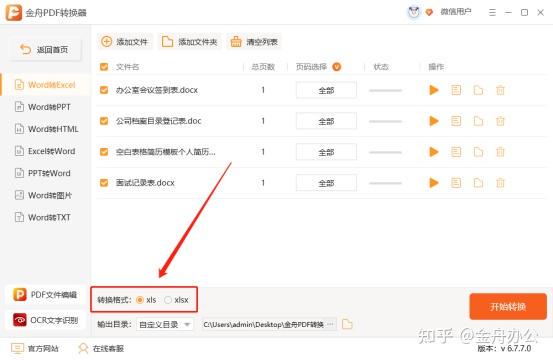Click file name 面试记录表.docx
The width and height of the screenshot is (553, 360).
coord(145,183)
